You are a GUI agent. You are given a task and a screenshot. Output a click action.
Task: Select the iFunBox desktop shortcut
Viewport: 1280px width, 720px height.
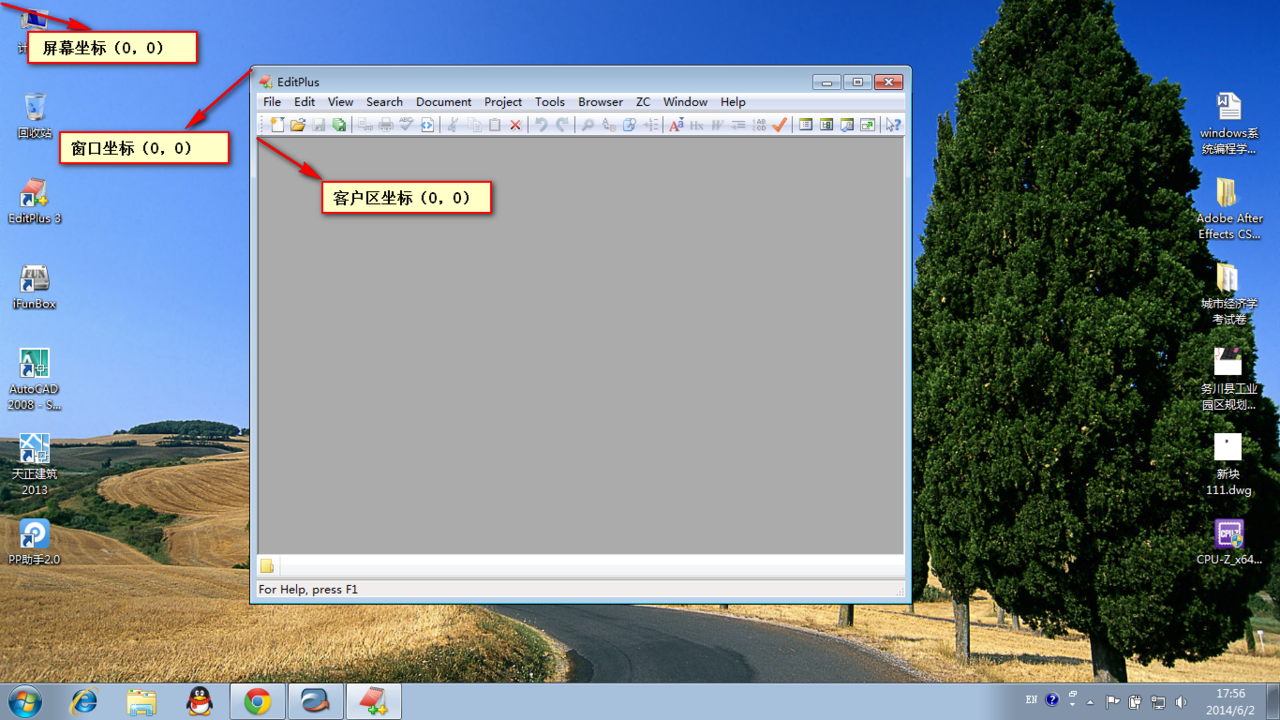coord(34,287)
